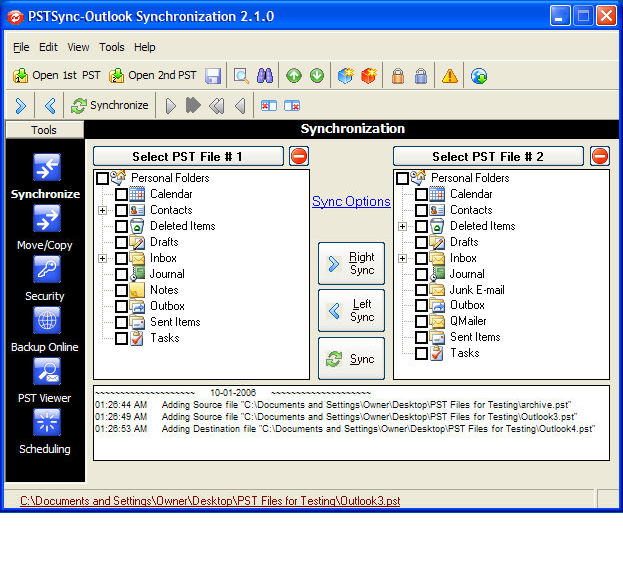Click the blue right chevron toolbar icon
This screenshot has width=623, height=563.
click(21, 106)
